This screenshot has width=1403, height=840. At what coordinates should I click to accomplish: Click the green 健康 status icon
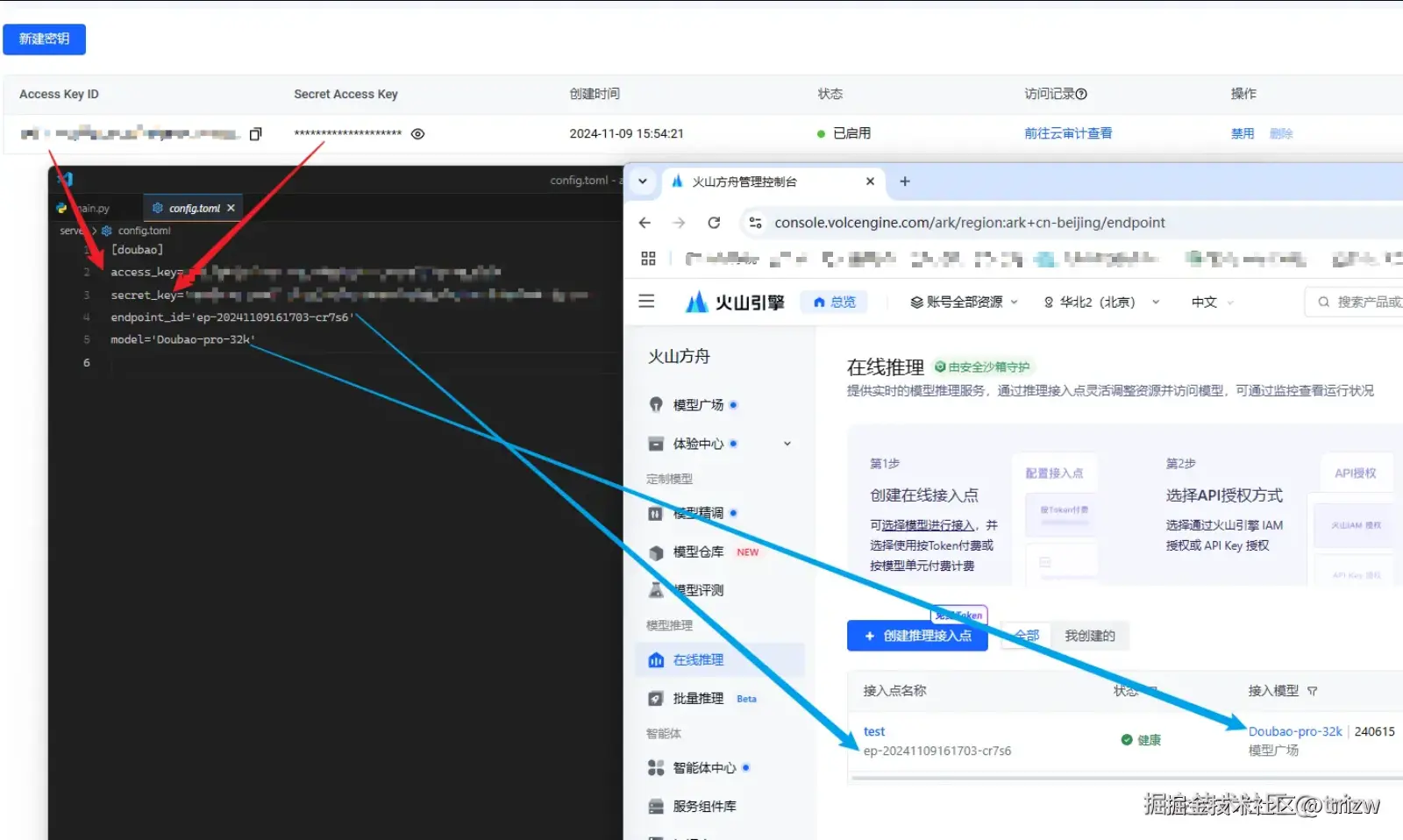[x=1127, y=740]
